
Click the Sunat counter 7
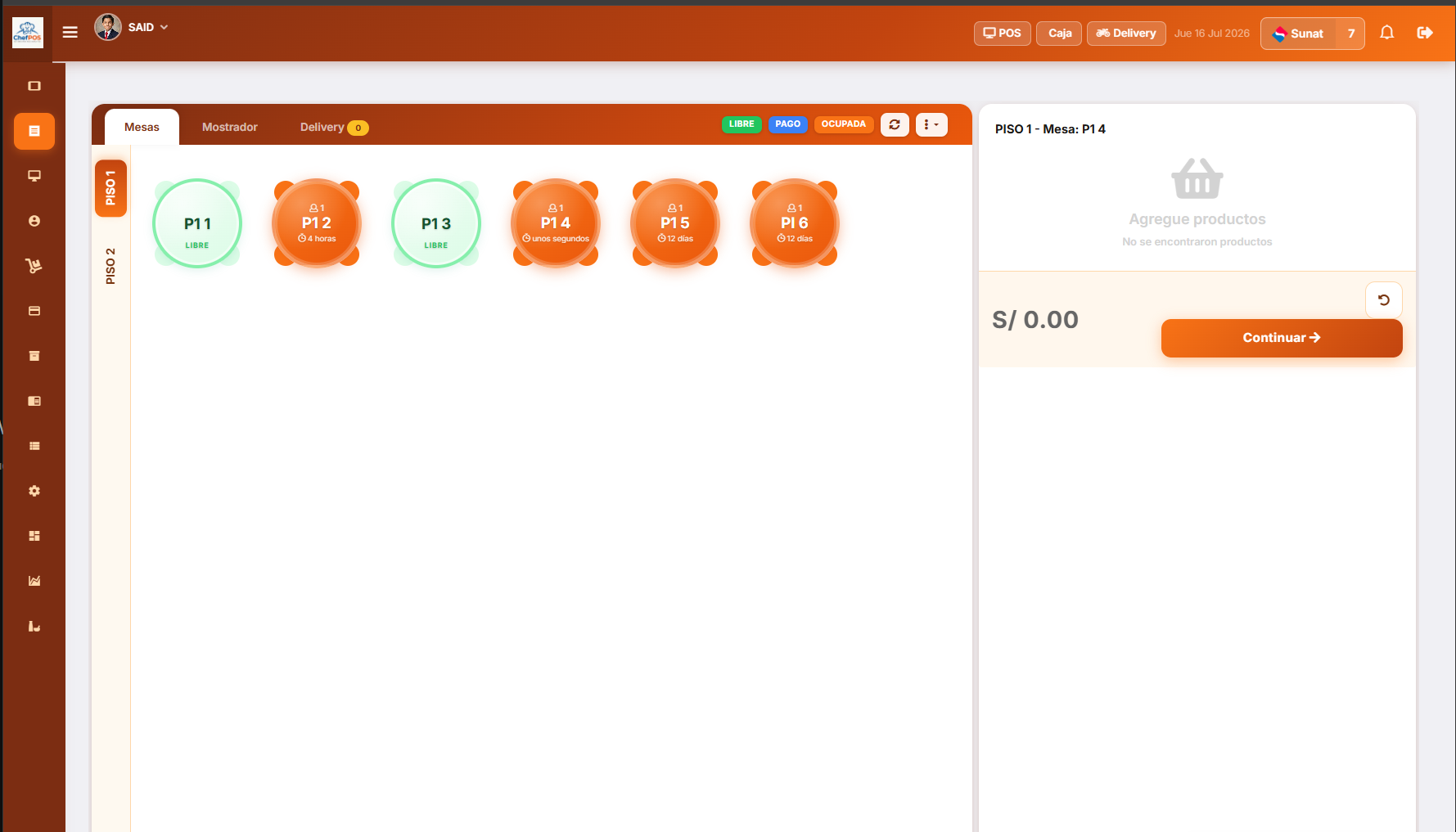tap(1351, 34)
